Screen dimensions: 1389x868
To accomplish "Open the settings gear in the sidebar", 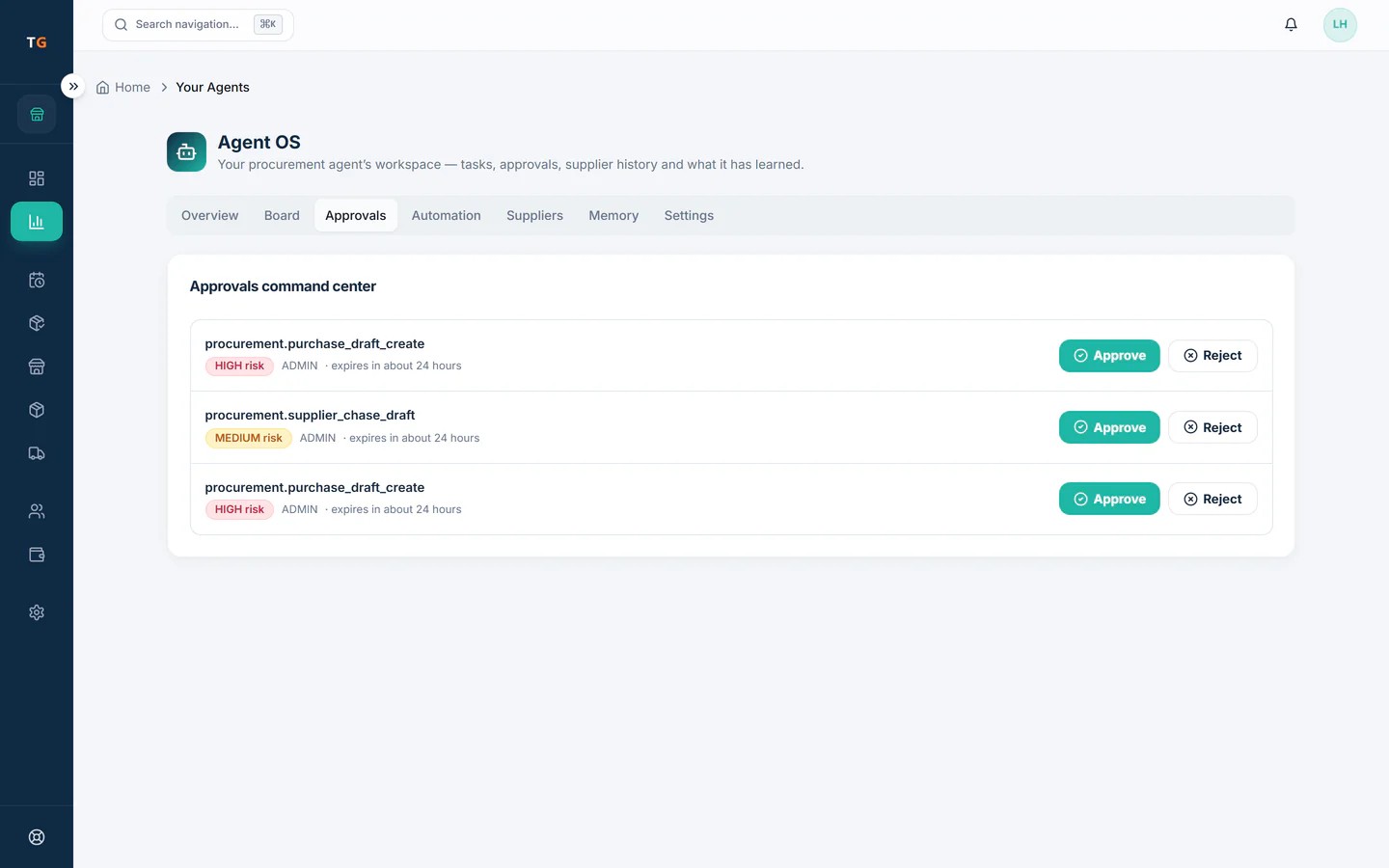I will pyautogui.click(x=37, y=612).
